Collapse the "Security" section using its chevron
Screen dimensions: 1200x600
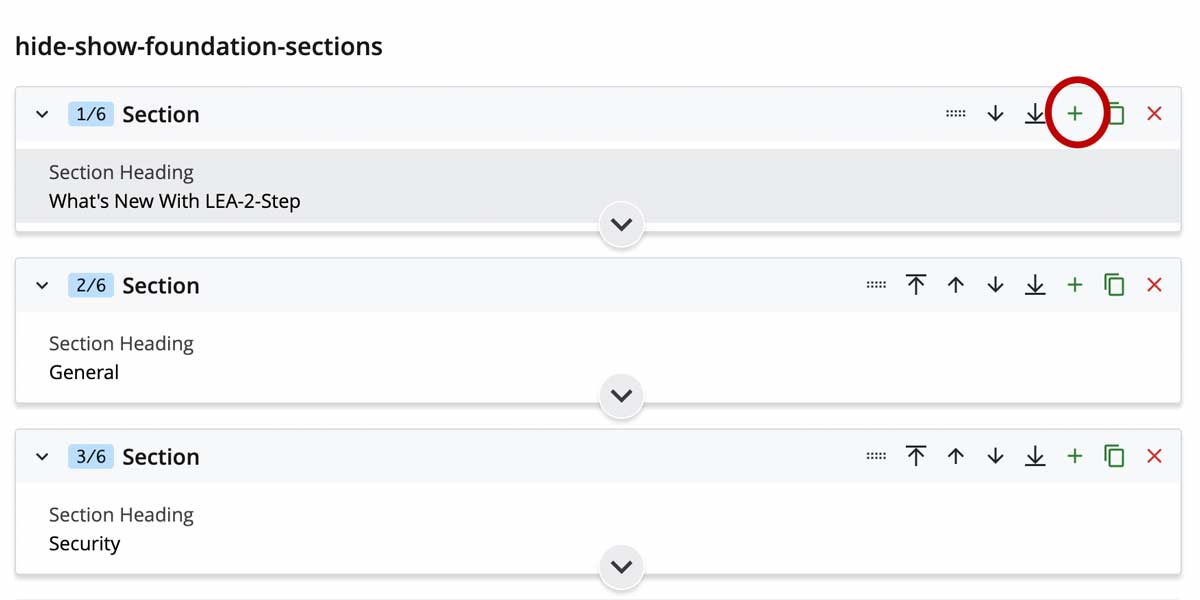pyautogui.click(x=41, y=456)
